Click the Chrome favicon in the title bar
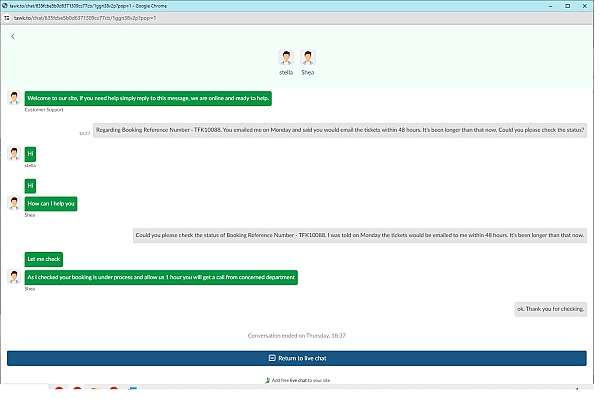This screenshot has height=399, width=600. click(x=5, y=6)
